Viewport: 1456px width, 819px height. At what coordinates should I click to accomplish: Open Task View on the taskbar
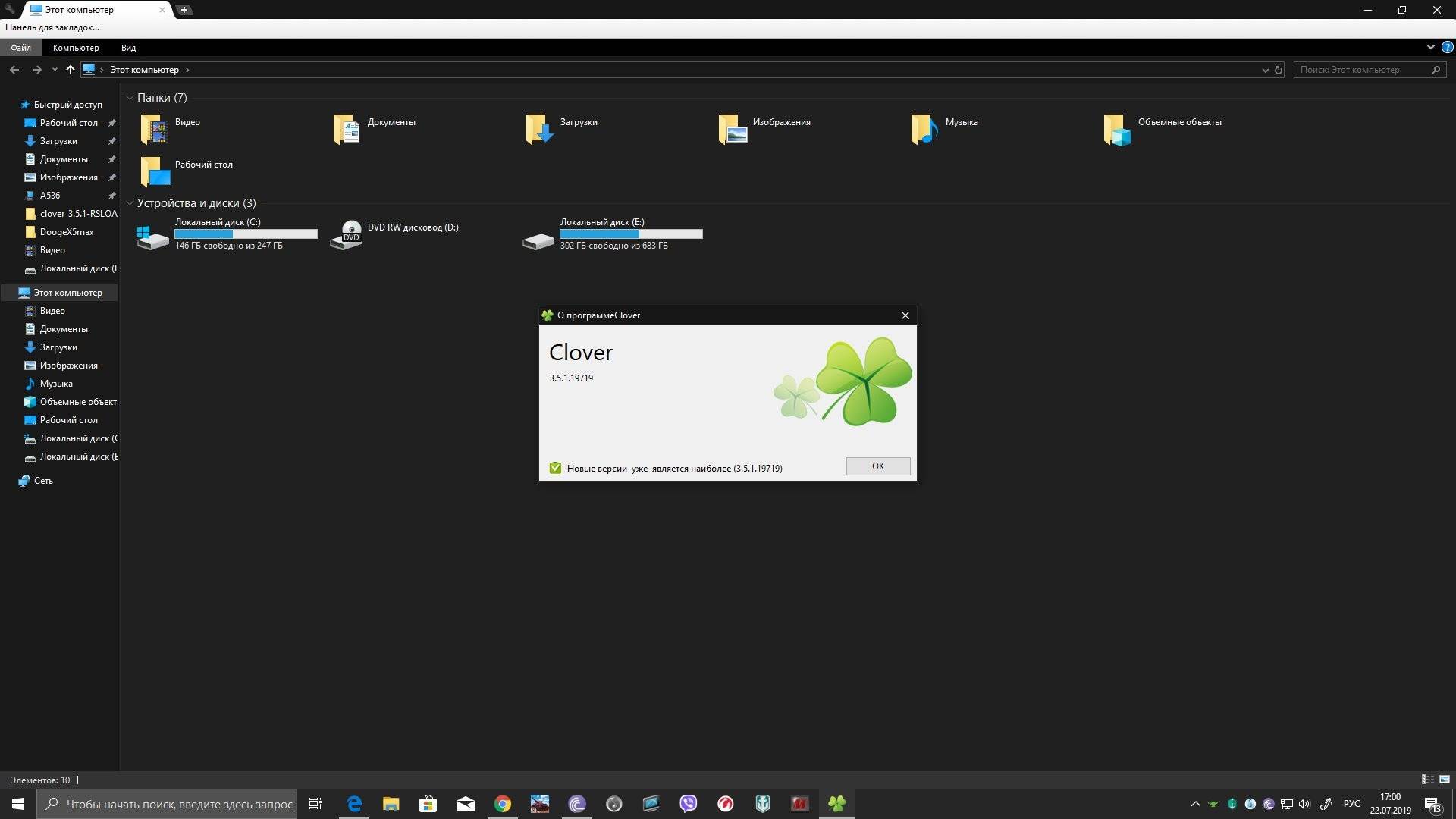click(x=315, y=804)
